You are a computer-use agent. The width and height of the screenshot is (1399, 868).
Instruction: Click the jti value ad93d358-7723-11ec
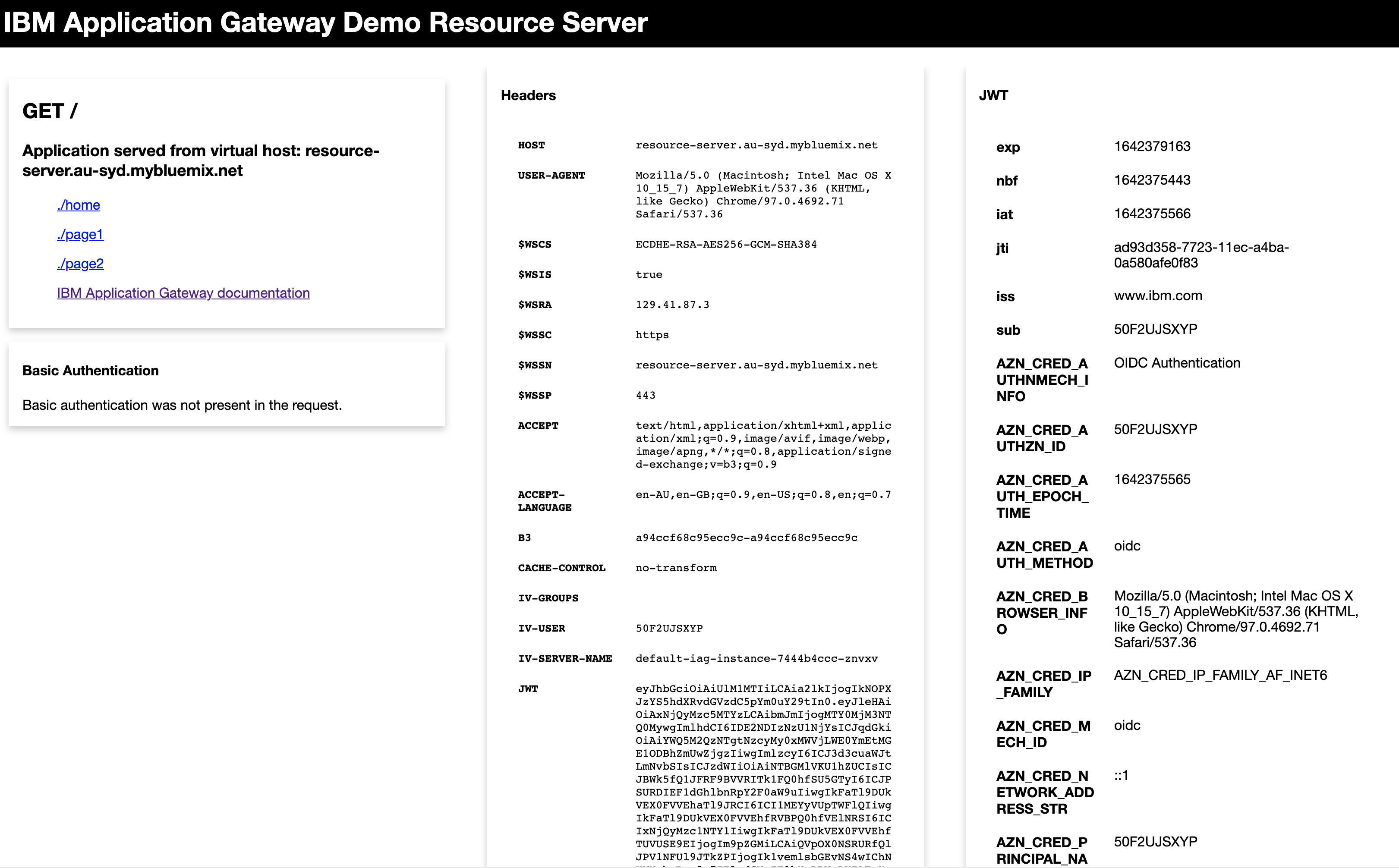pyautogui.click(x=1201, y=255)
